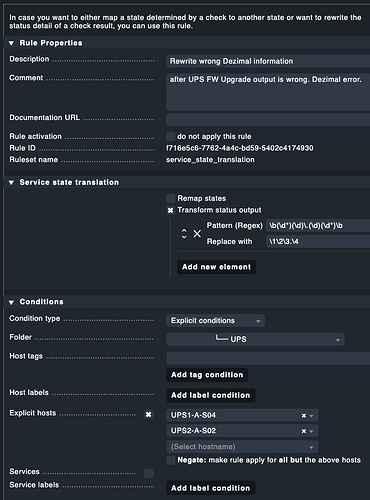Image resolution: width=370 pixels, height=500 pixels.
Task: Collapse the Conditions section
Action: (11, 302)
